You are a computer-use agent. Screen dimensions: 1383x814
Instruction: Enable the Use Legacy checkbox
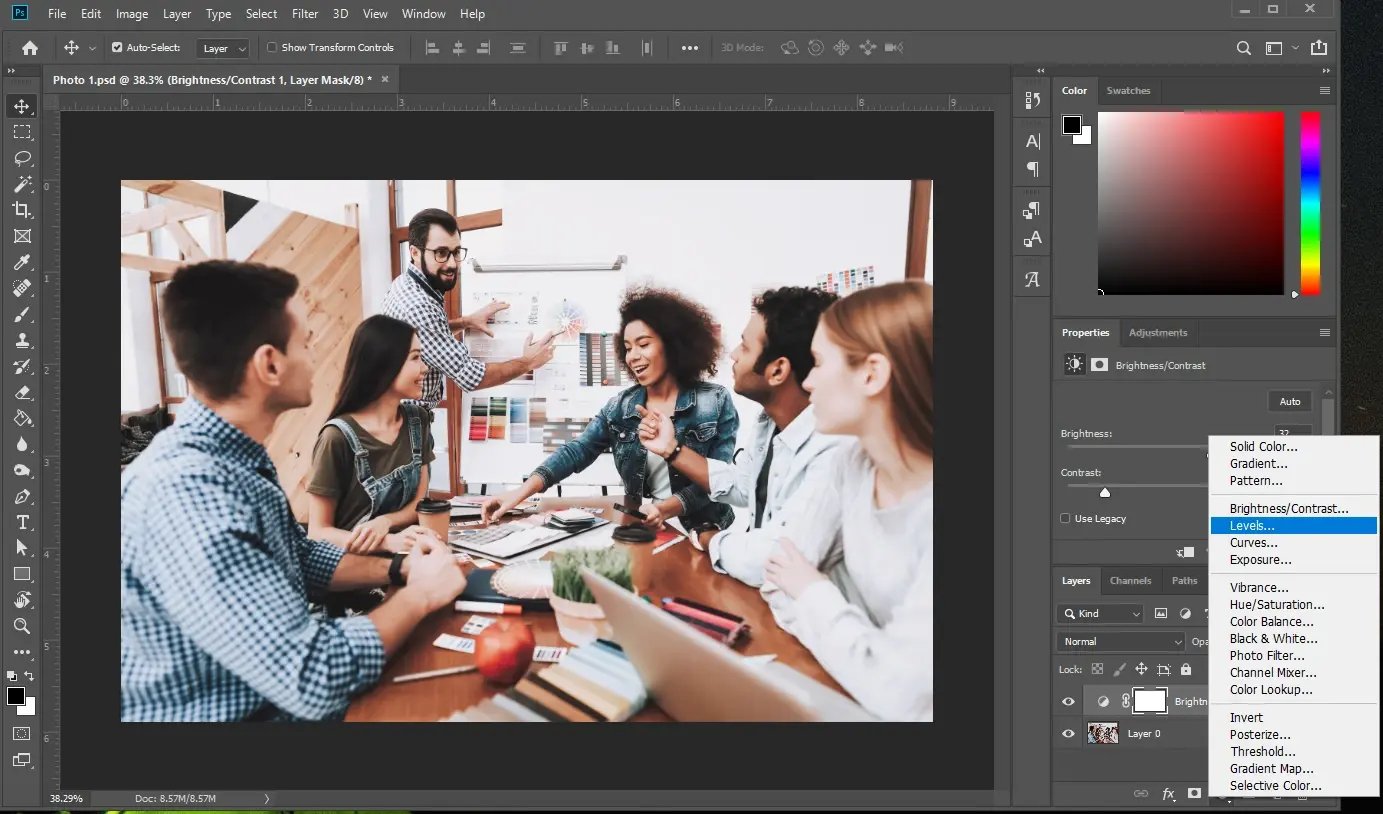pyautogui.click(x=1065, y=518)
